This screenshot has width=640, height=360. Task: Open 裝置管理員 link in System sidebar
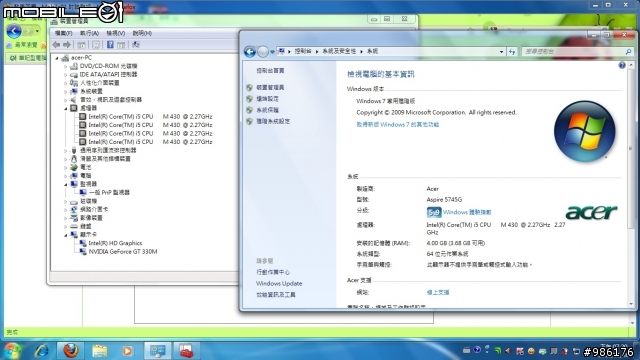coord(270,87)
